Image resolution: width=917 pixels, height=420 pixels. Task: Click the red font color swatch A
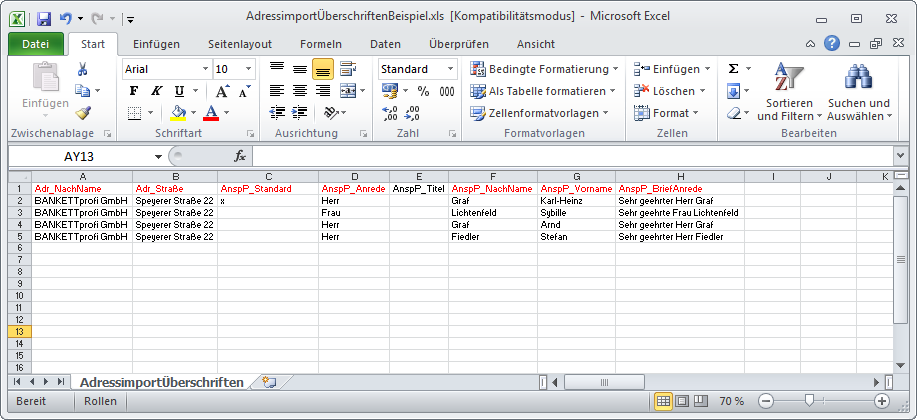click(212, 112)
